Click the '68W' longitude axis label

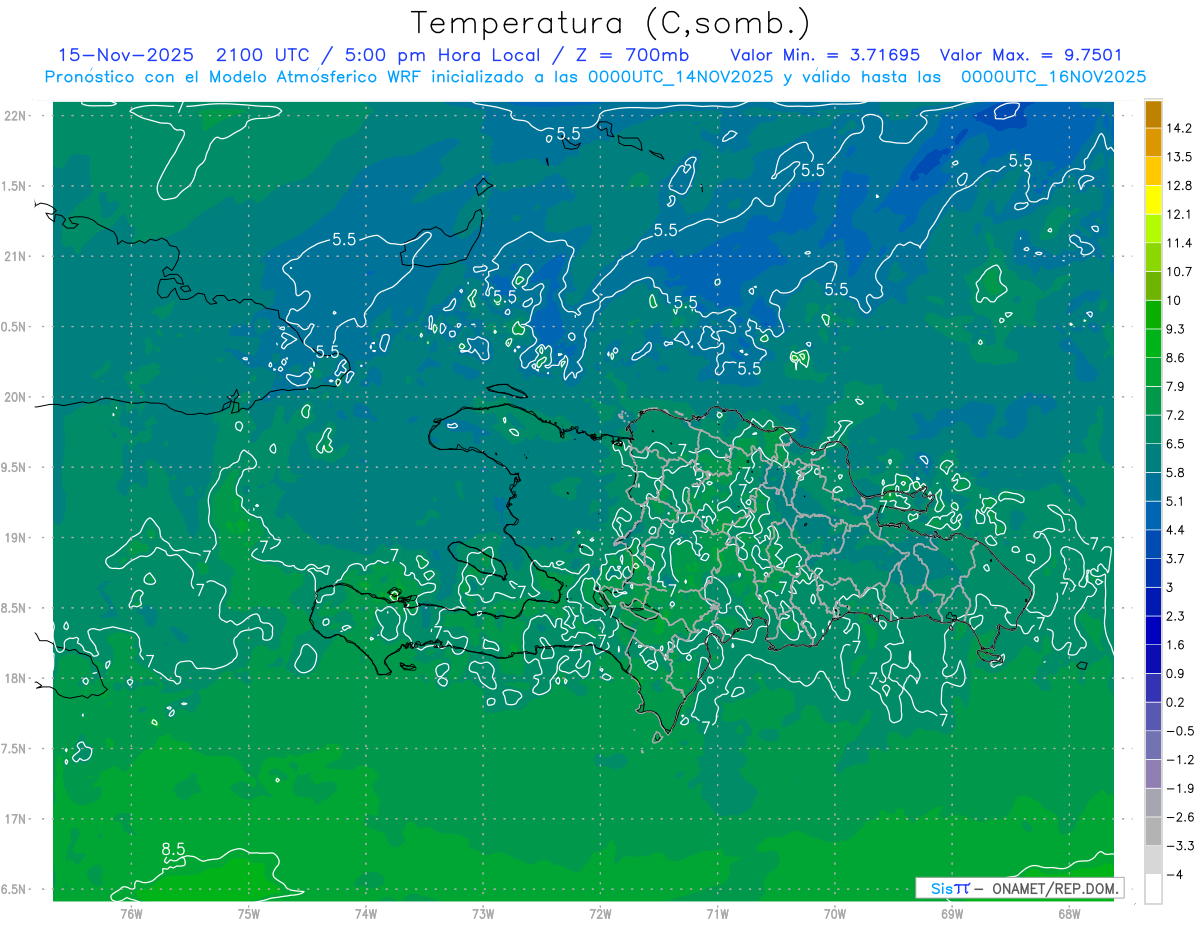[x=1069, y=914]
